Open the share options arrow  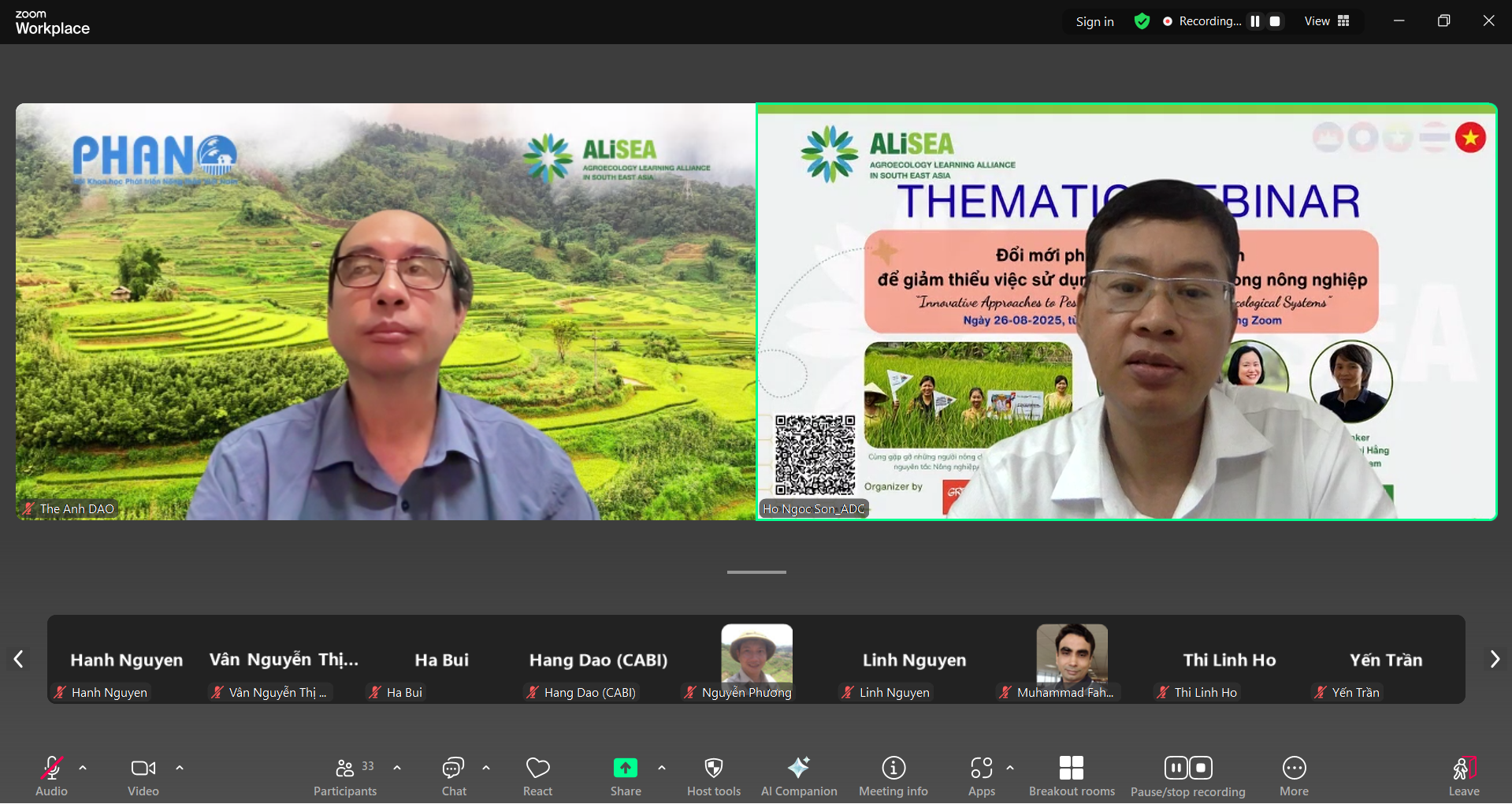click(662, 768)
